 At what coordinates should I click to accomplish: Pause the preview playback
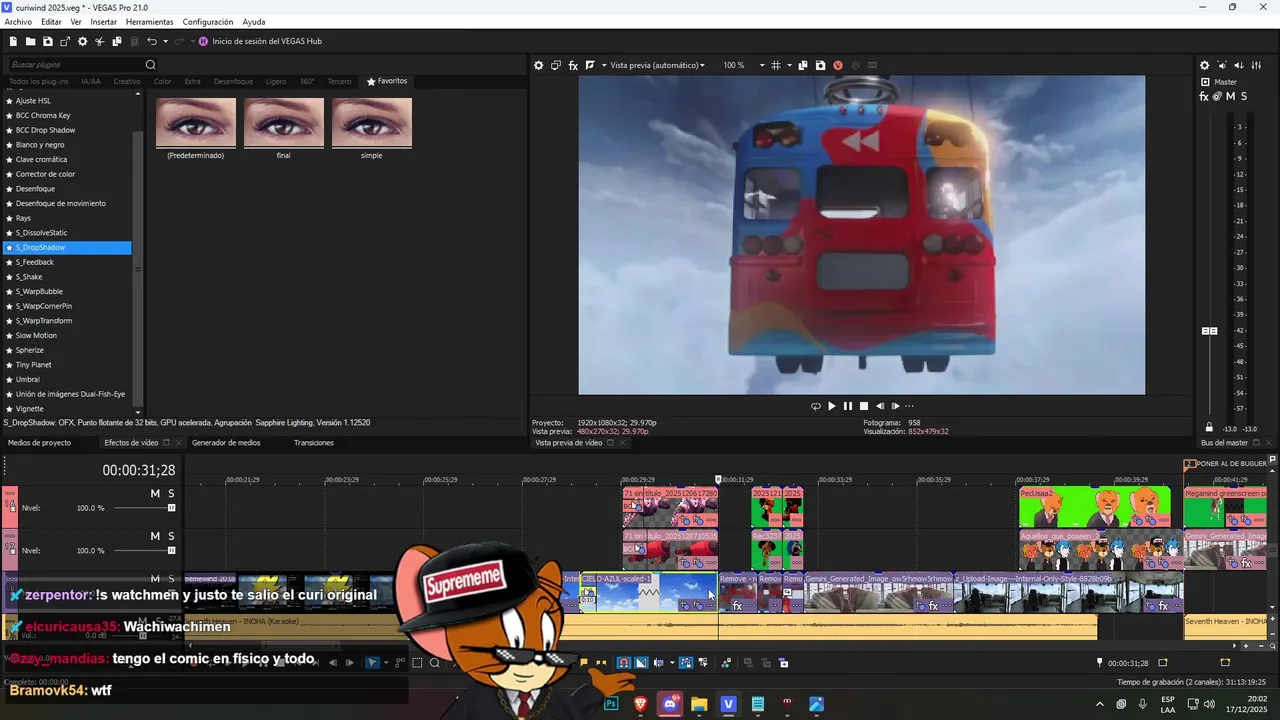(847, 406)
